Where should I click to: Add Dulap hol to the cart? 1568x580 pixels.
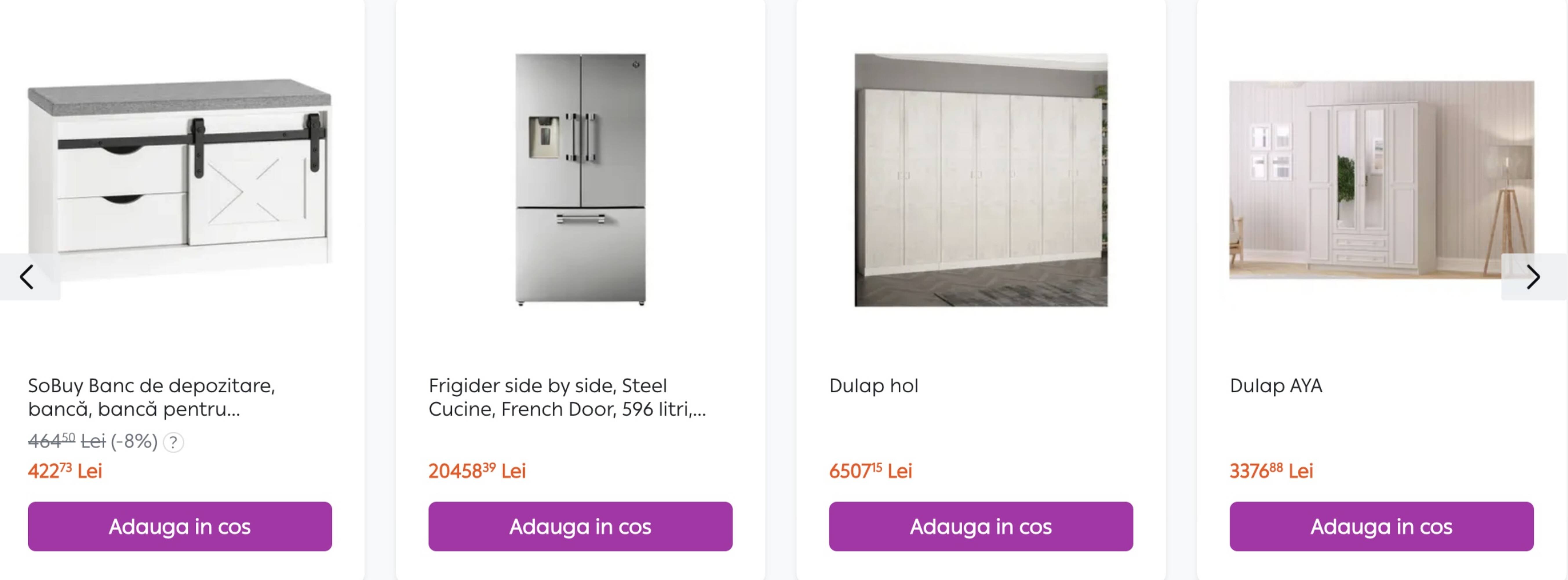[981, 526]
